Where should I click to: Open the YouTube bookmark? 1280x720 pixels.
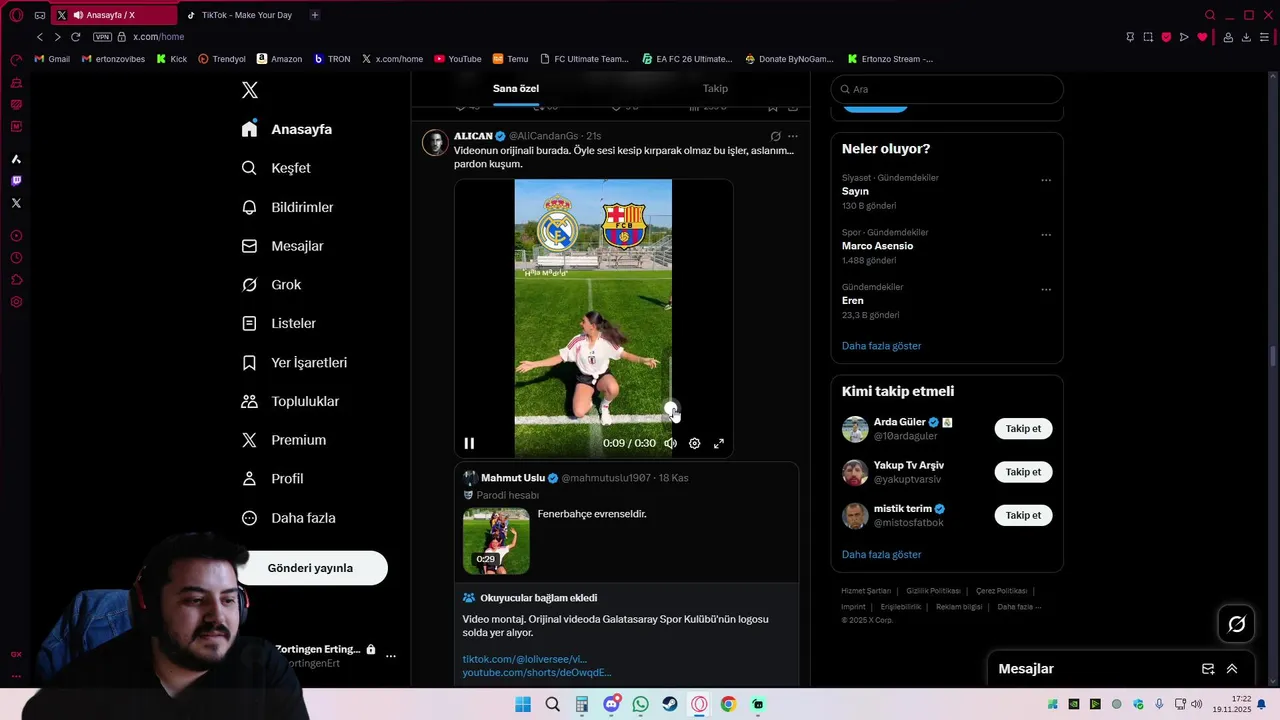(458, 59)
